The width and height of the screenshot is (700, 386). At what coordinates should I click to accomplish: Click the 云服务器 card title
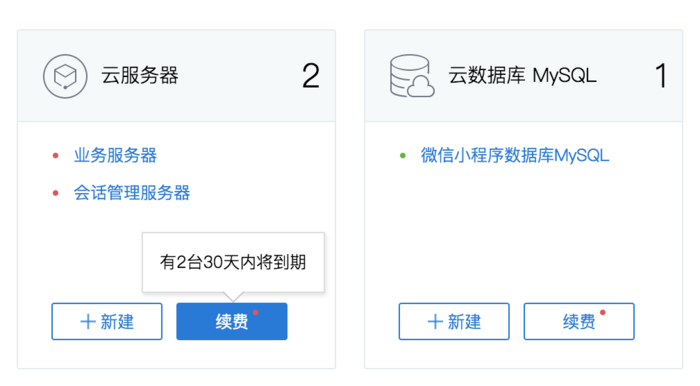pyautogui.click(x=140, y=75)
